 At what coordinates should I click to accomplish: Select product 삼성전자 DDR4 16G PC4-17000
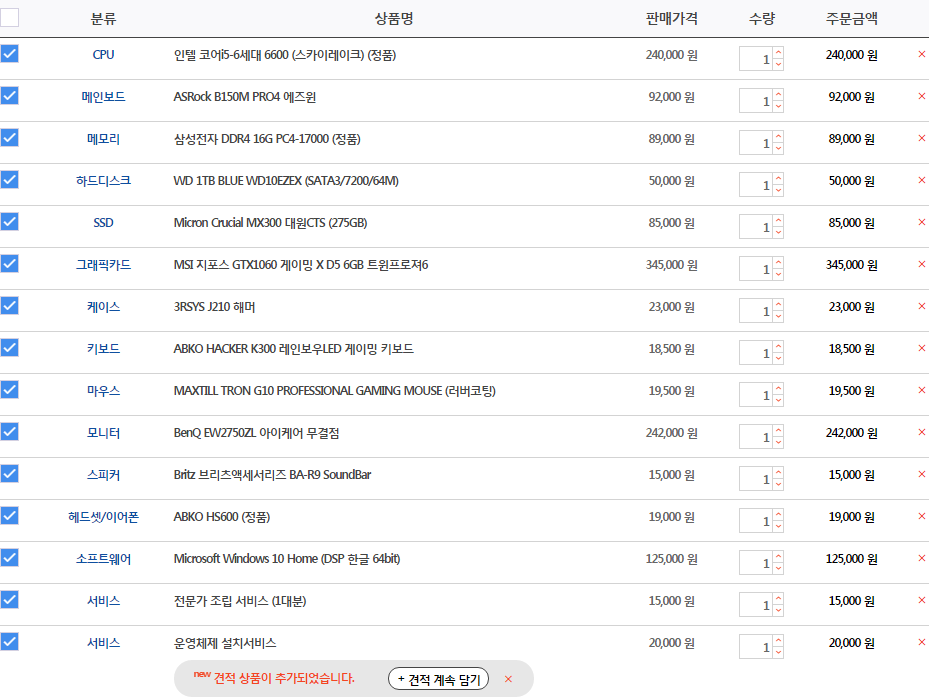tap(267, 139)
